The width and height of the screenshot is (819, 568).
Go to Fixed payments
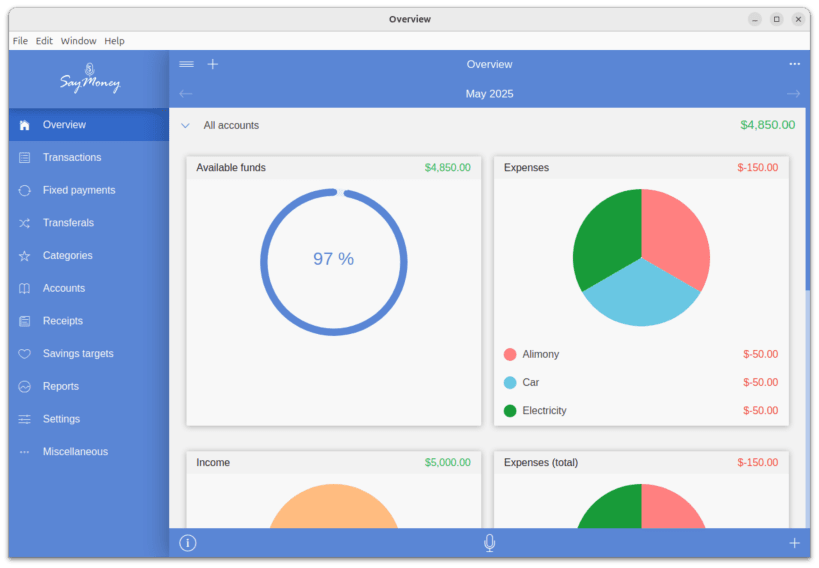click(89, 190)
